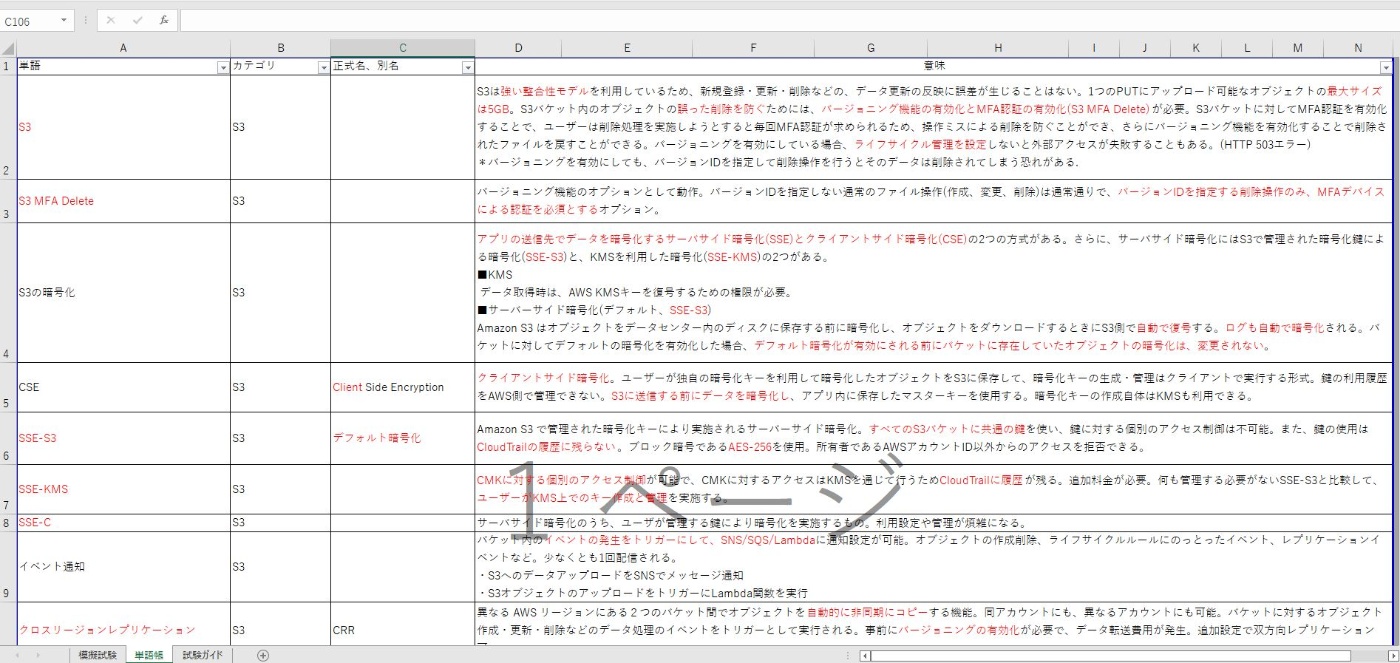Image resolution: width=1400 pixels, height=663 pixels.
Task: Click the red 'S3' cell in column A
Action: pos(123,127)
